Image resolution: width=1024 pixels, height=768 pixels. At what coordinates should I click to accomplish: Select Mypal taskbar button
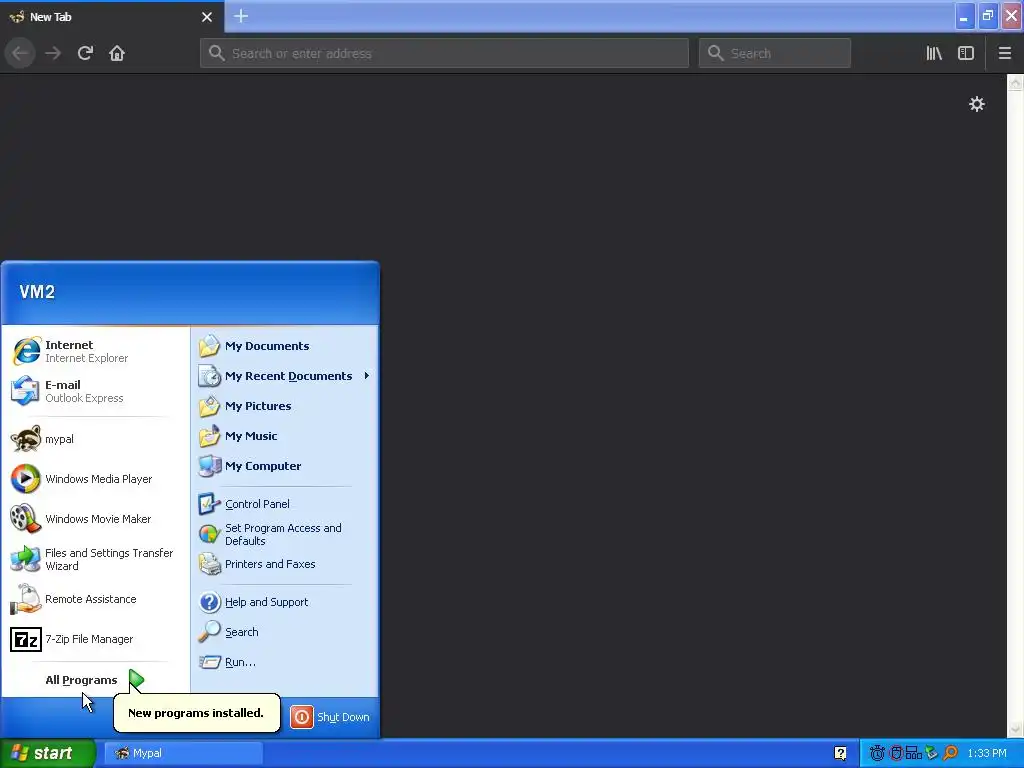pyautogui.click(x=183, y=753)
